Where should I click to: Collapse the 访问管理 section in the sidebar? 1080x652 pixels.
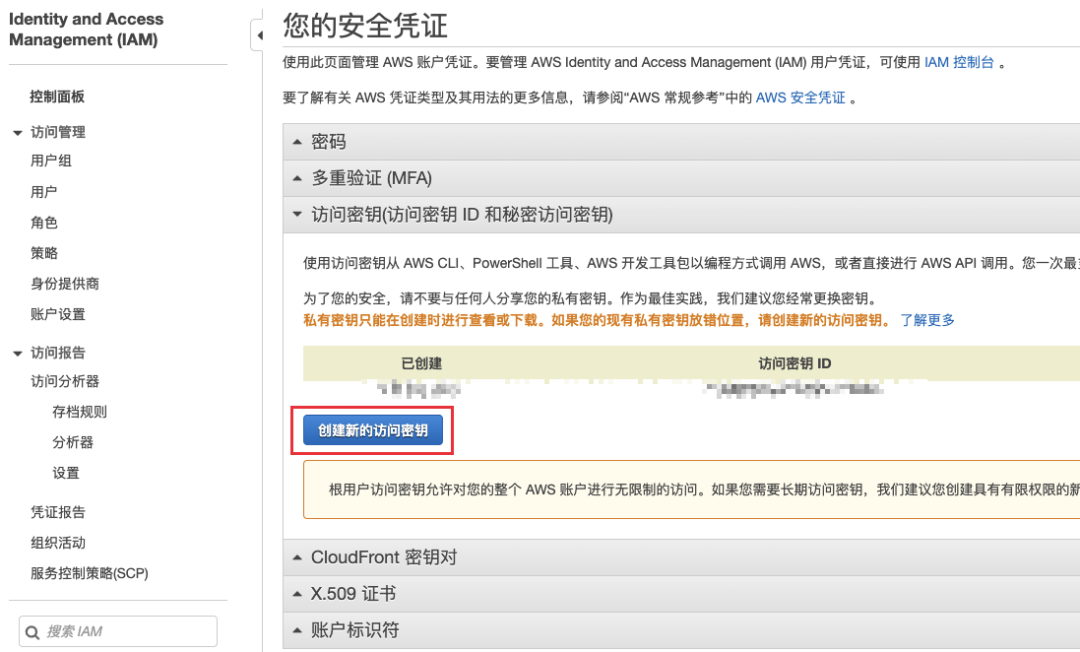pos(18,132)
